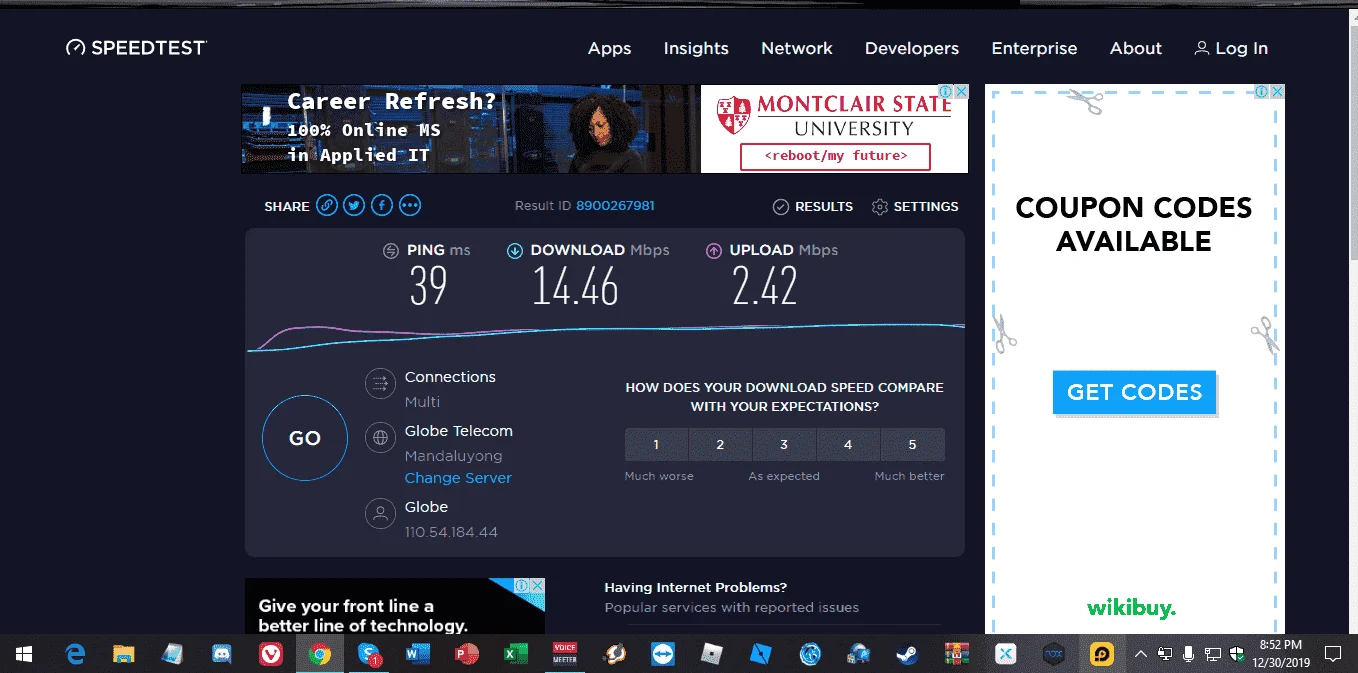The height and width of the screenshot is (673, 1358).
Task: Open Enterprise menu
Action: (x=1034, y=48)
